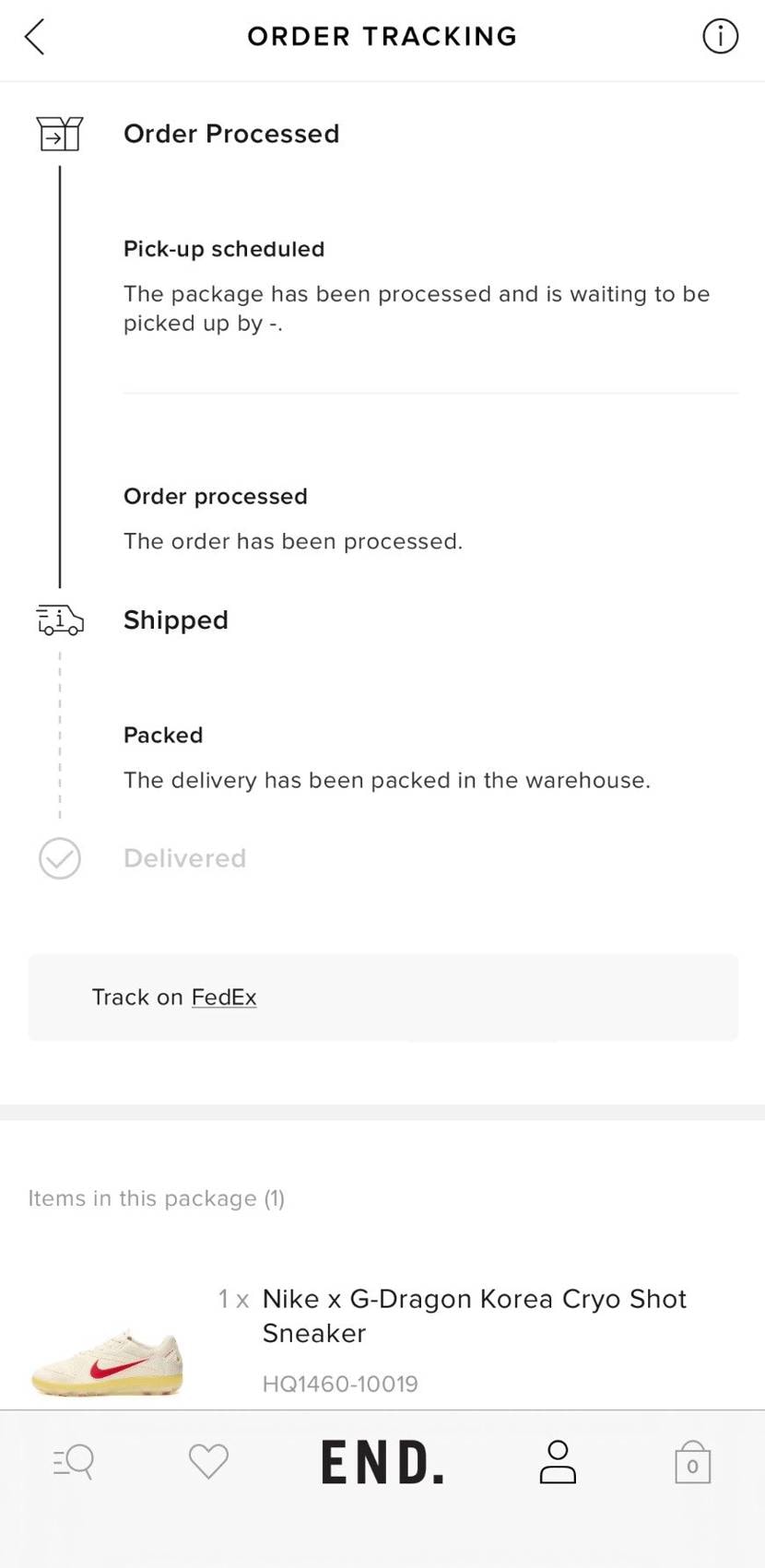The width and height of the screenshot is (765, 1568).
Task: Tap the Delivered checkmark circle icon
Action: (60, 858)
